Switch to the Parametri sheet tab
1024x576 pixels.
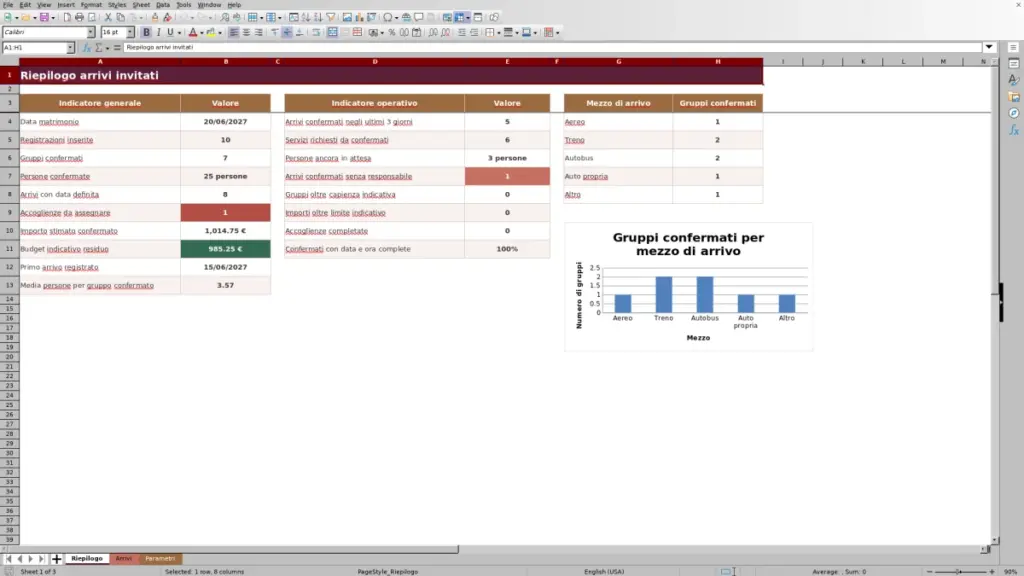160,559
